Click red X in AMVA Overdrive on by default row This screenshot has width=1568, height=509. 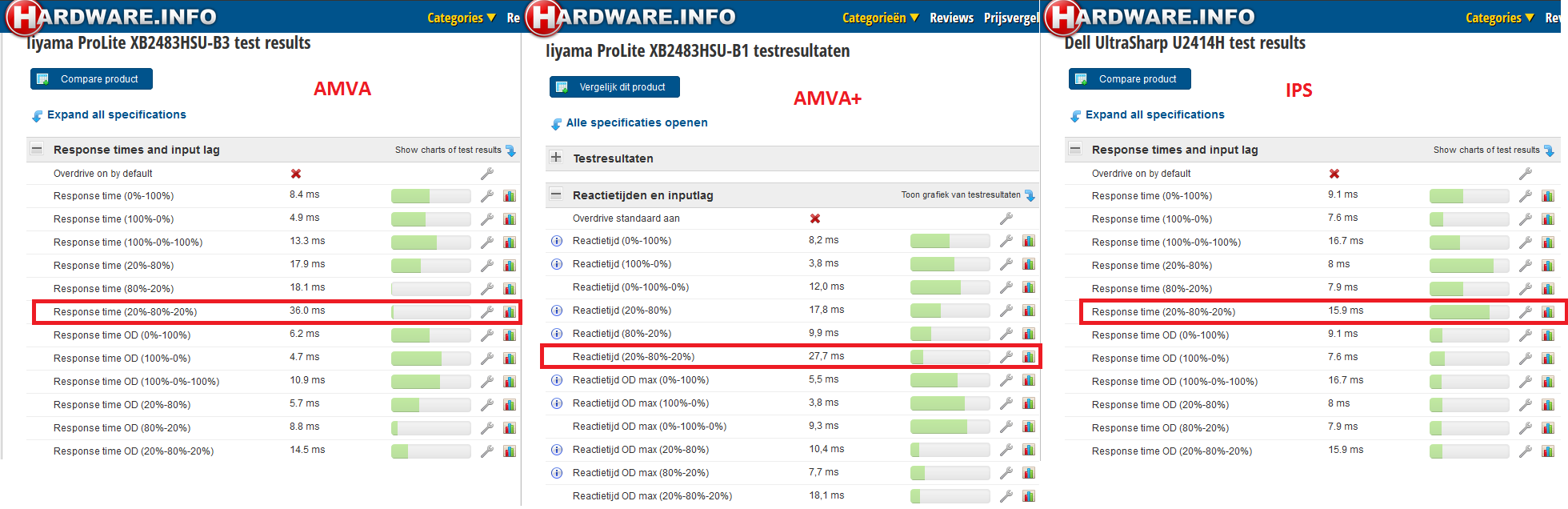coord(296,174)
